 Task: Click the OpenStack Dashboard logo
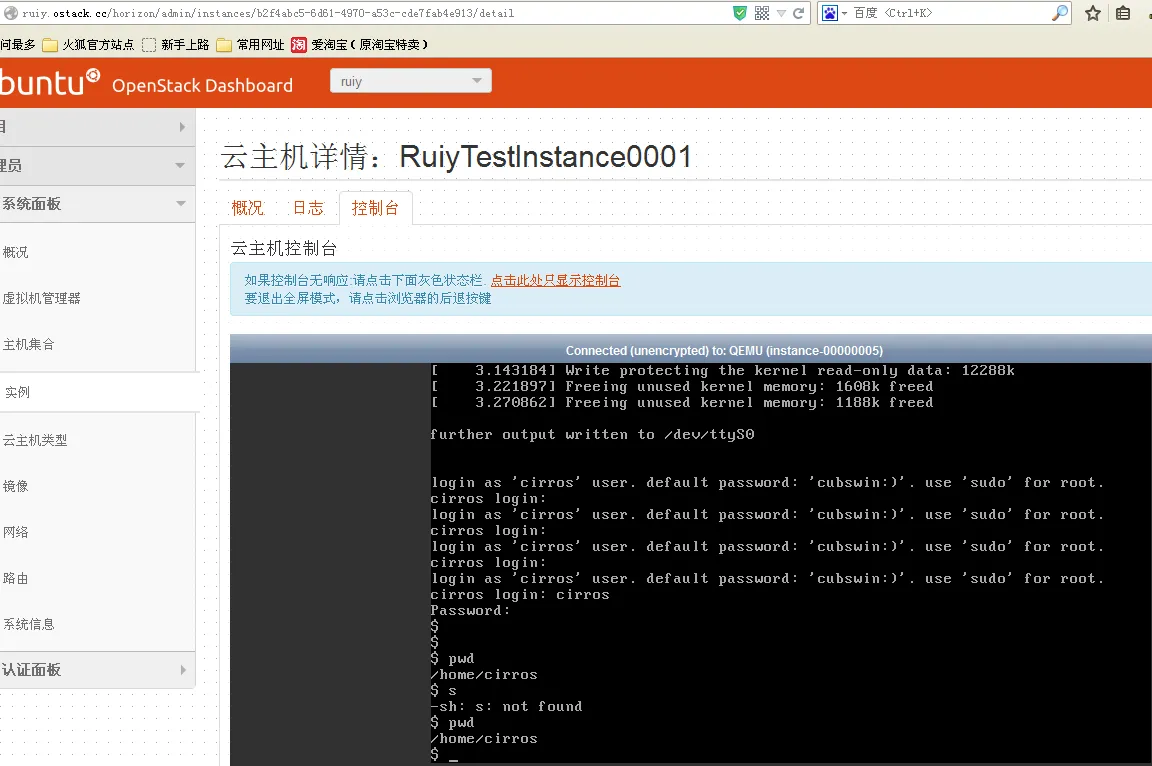(145, 83)
